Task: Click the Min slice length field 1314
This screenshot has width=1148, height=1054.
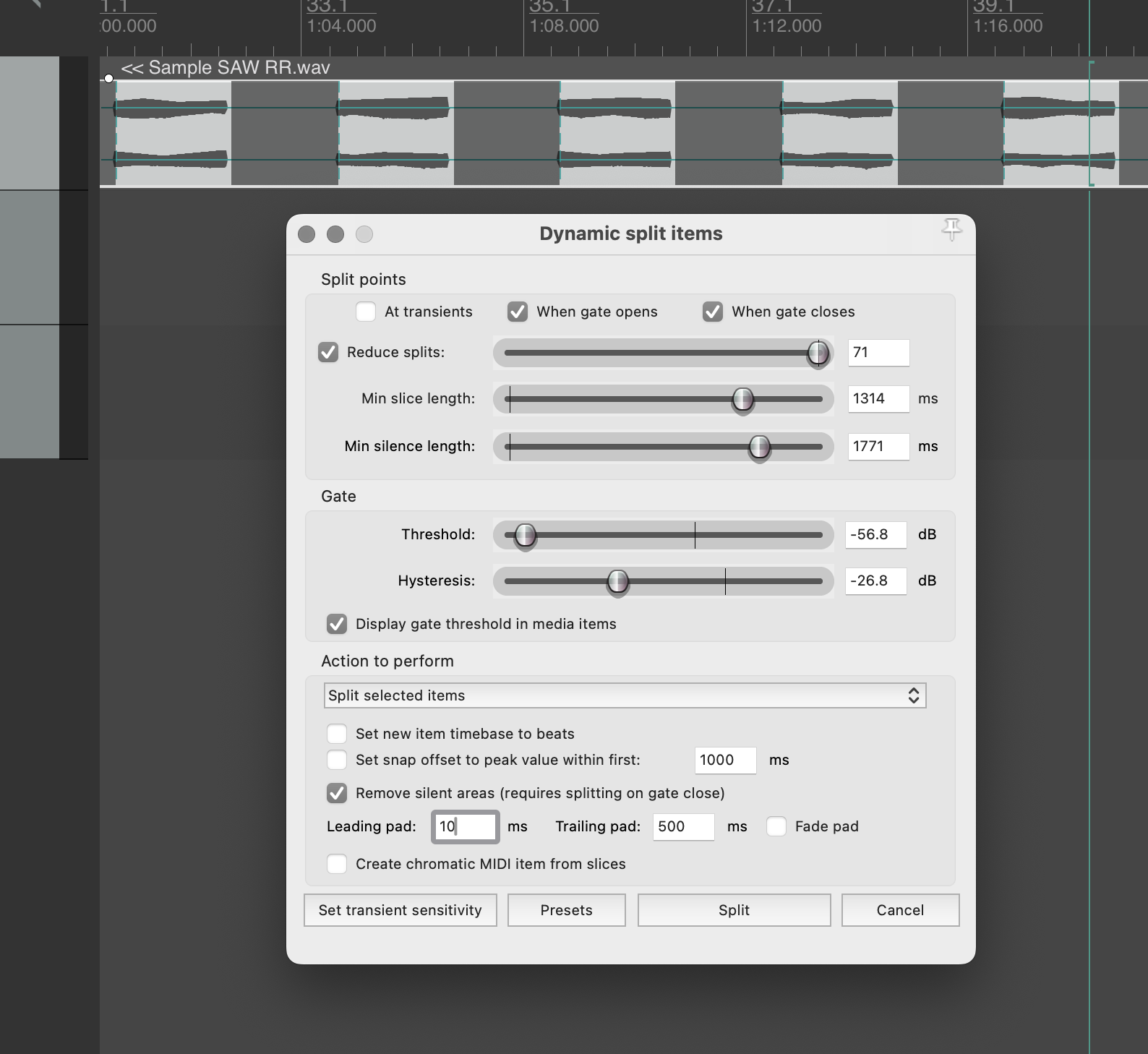Action: pos(878,398)
